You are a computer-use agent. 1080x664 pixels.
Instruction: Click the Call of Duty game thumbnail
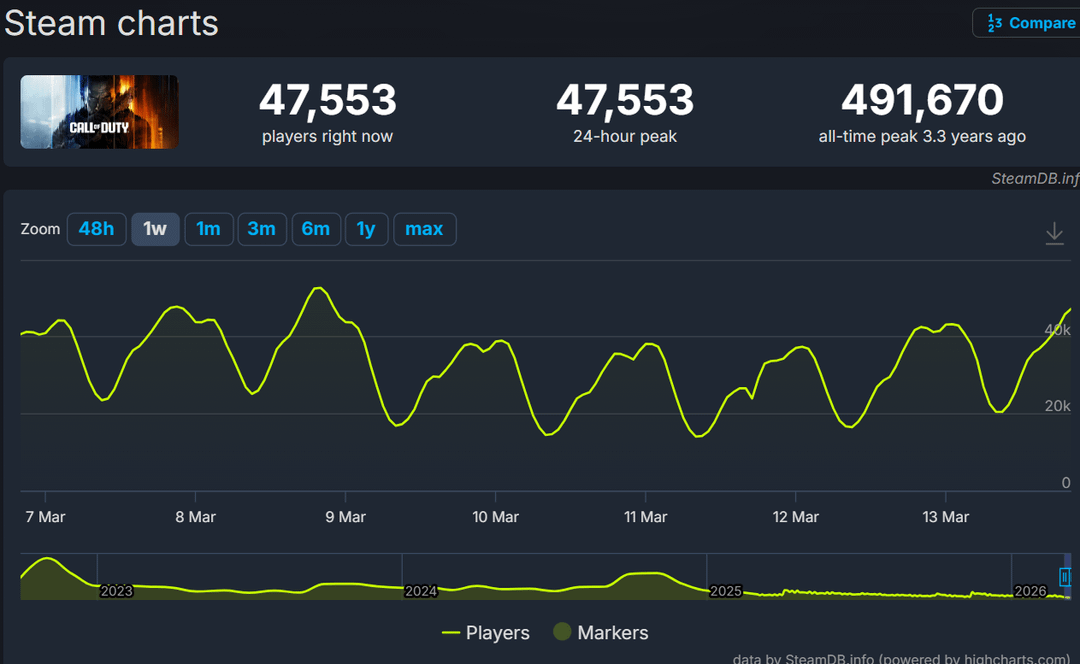99,112
